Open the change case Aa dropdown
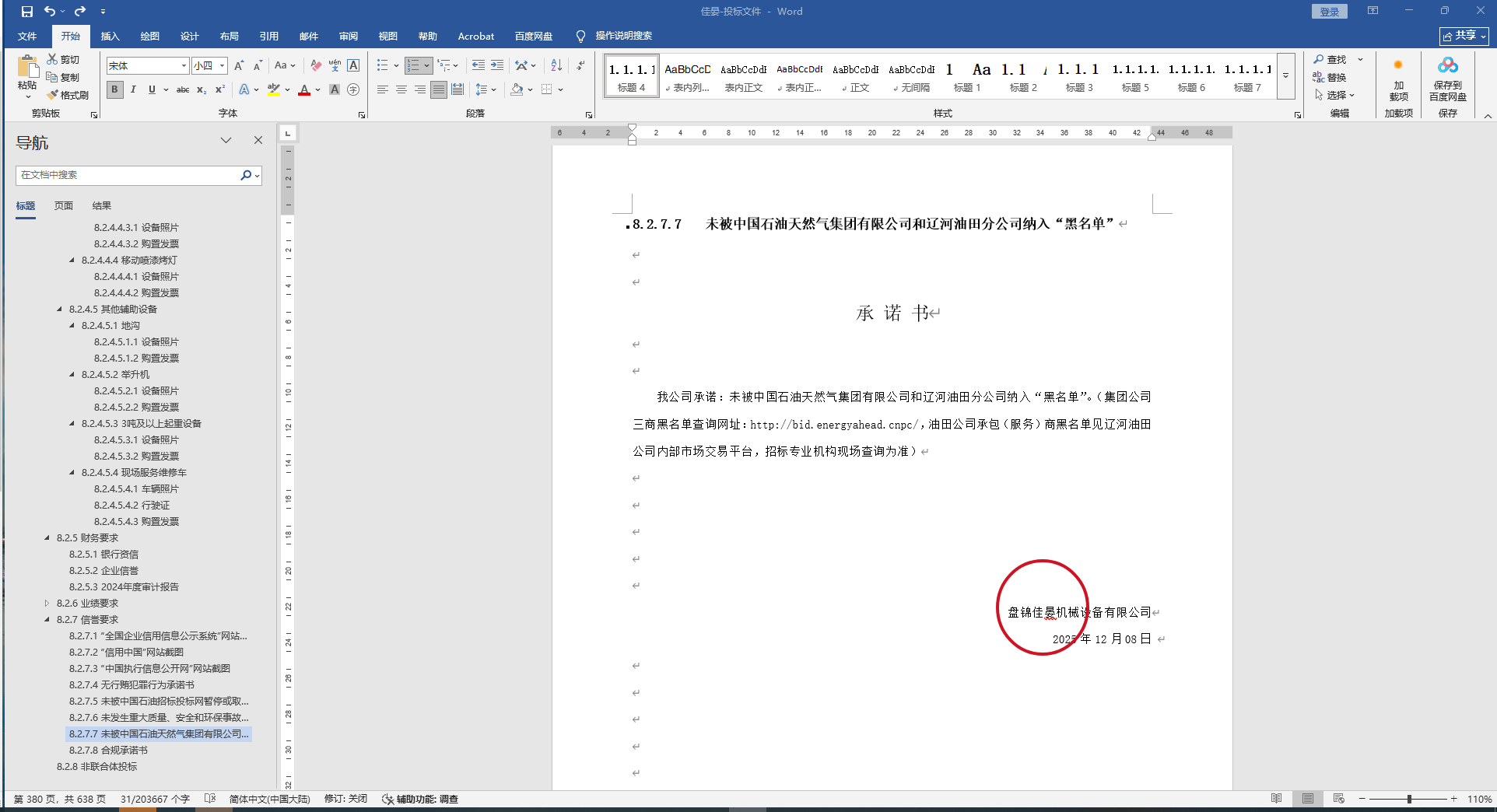This screenshot has width=1497, height=812. coord(285,66)
